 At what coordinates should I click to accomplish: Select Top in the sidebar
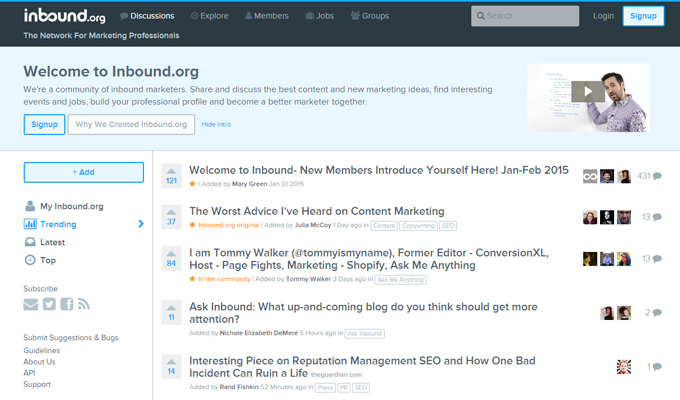click(x=40, y=260)
